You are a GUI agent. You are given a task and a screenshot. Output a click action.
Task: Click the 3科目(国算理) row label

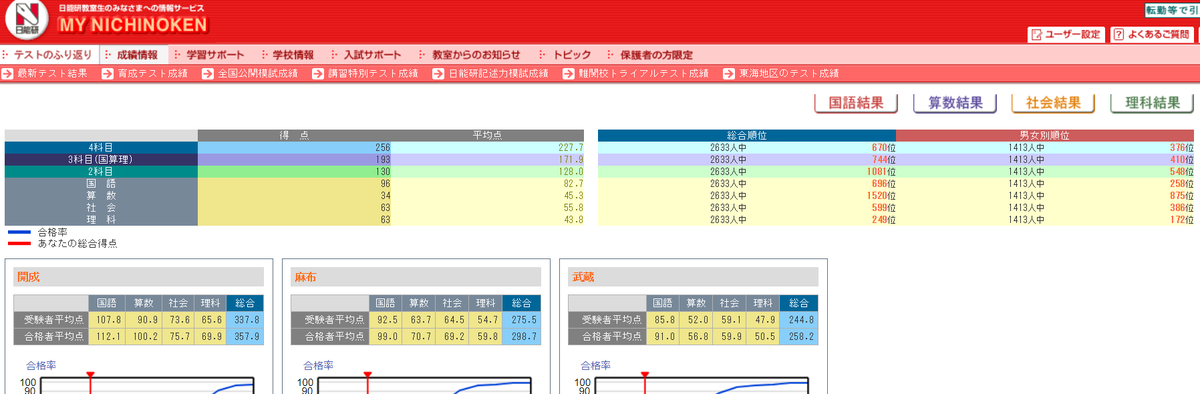pos(101,159)
